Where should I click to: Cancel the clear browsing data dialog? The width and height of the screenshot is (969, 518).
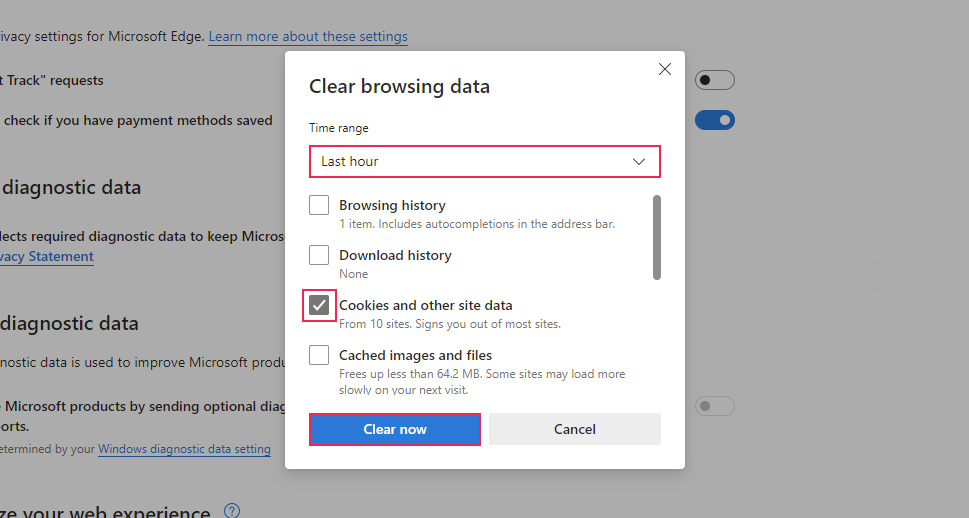pyautogui.click(x=574, y=429)
